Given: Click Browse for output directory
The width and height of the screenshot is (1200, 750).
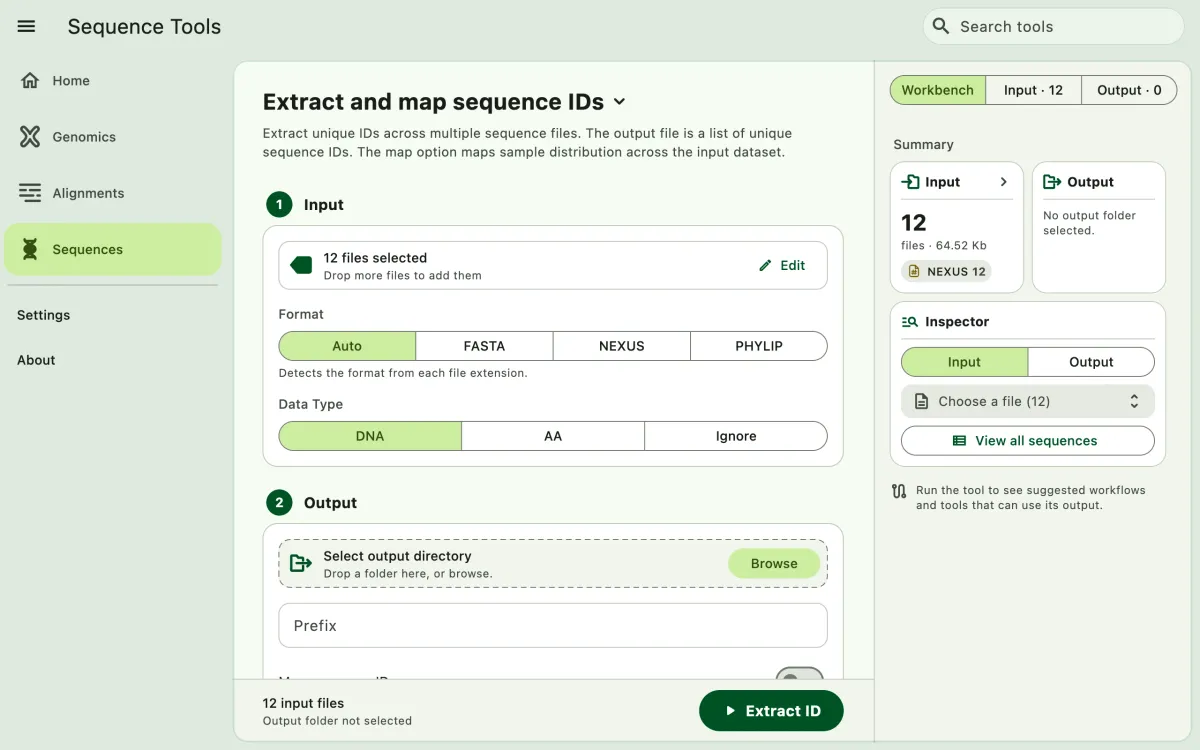Looking at the screenshot, I should (774, 564).
